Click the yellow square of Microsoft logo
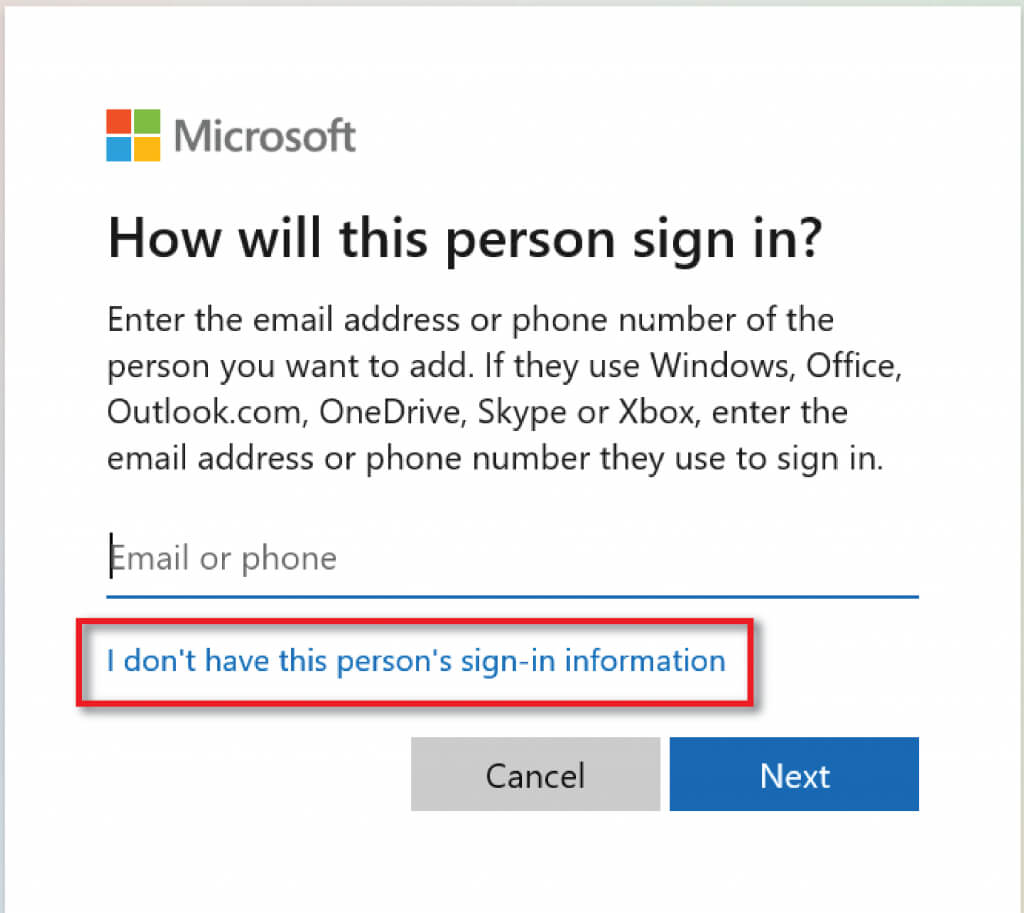 pos(147,148)
